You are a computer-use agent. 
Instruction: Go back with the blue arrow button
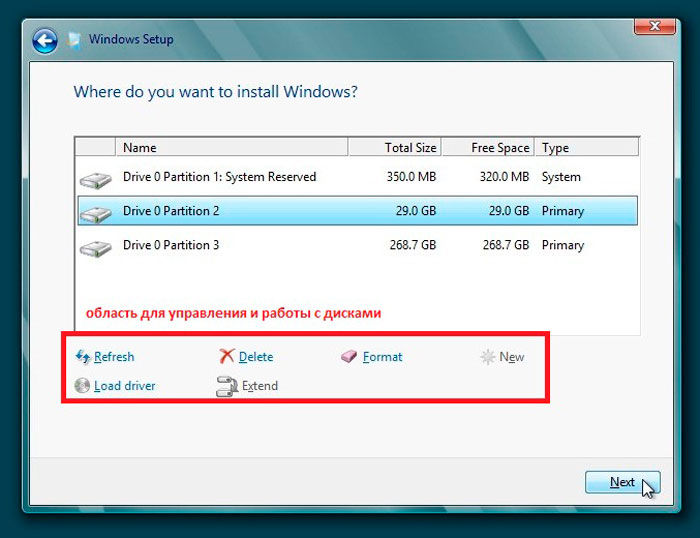[x=45, y=41]
